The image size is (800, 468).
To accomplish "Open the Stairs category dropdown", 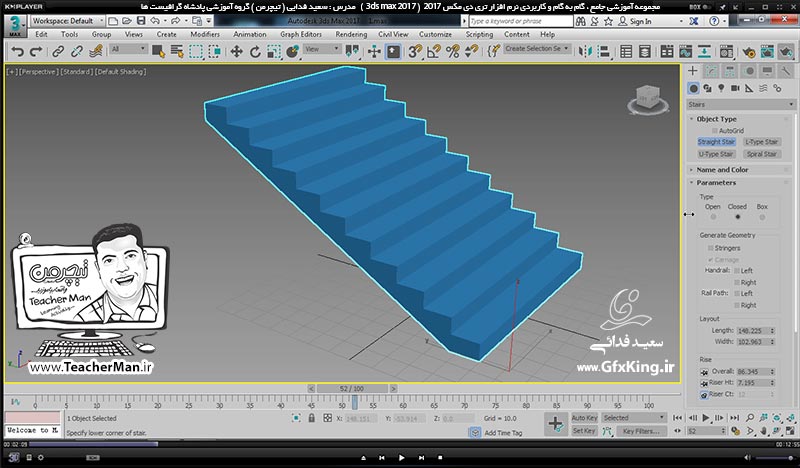I will pyautogui.click(x=741, y=104).
